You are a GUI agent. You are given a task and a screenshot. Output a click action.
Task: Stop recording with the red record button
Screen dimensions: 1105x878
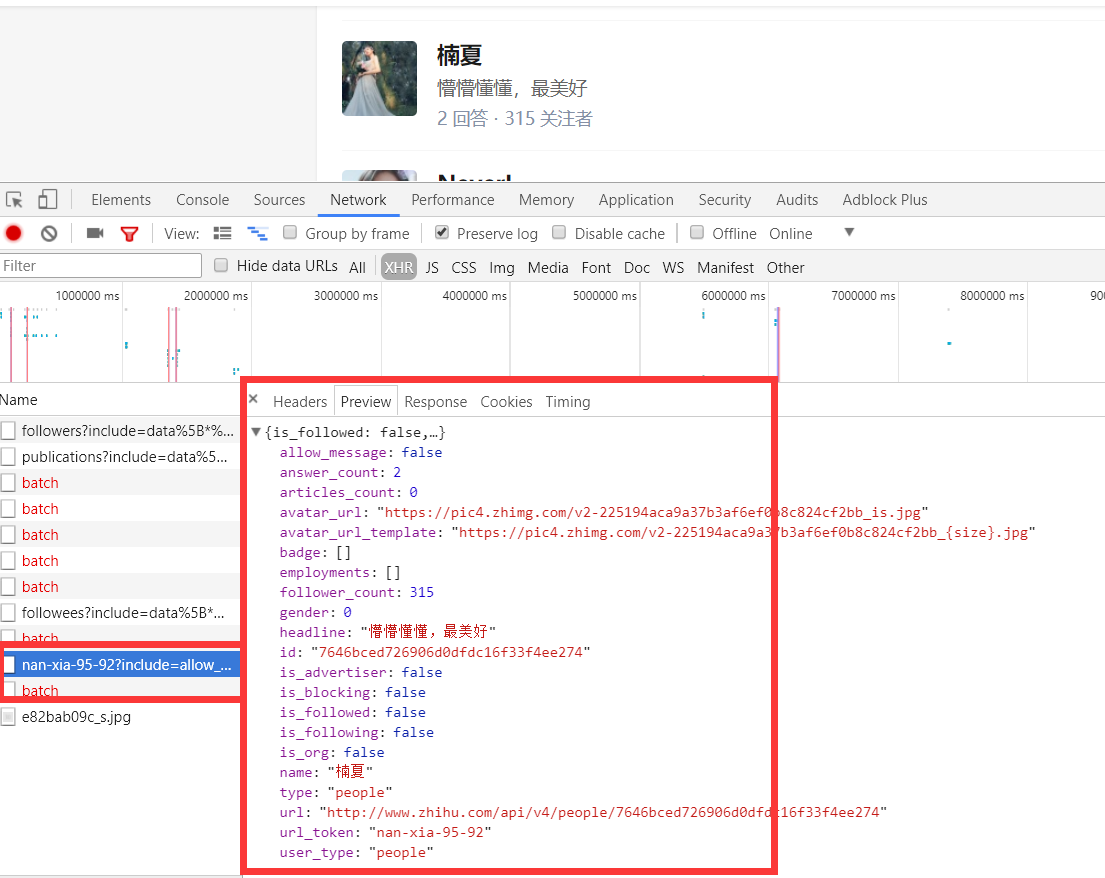[x=13, y=233]
